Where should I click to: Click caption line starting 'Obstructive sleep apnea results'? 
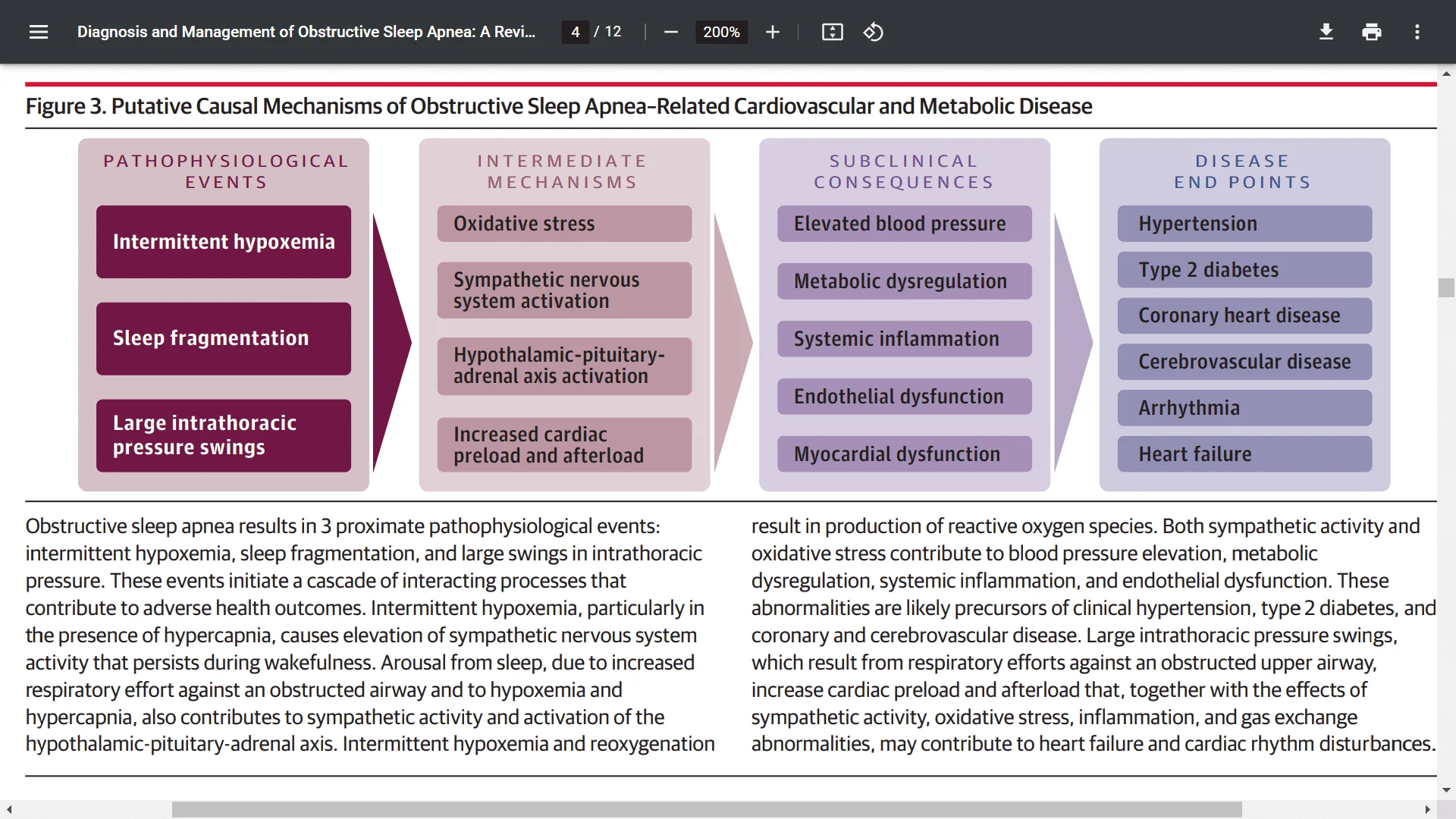coord(343,526)
